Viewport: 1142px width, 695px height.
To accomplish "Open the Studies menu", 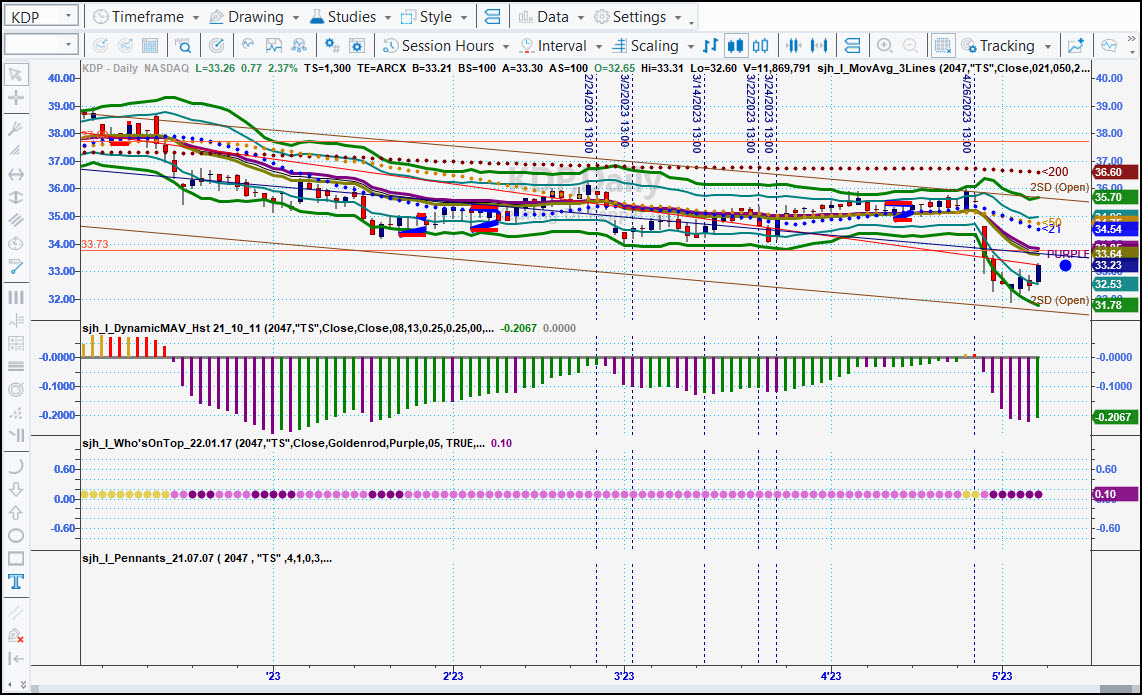I will pos(351,17).
